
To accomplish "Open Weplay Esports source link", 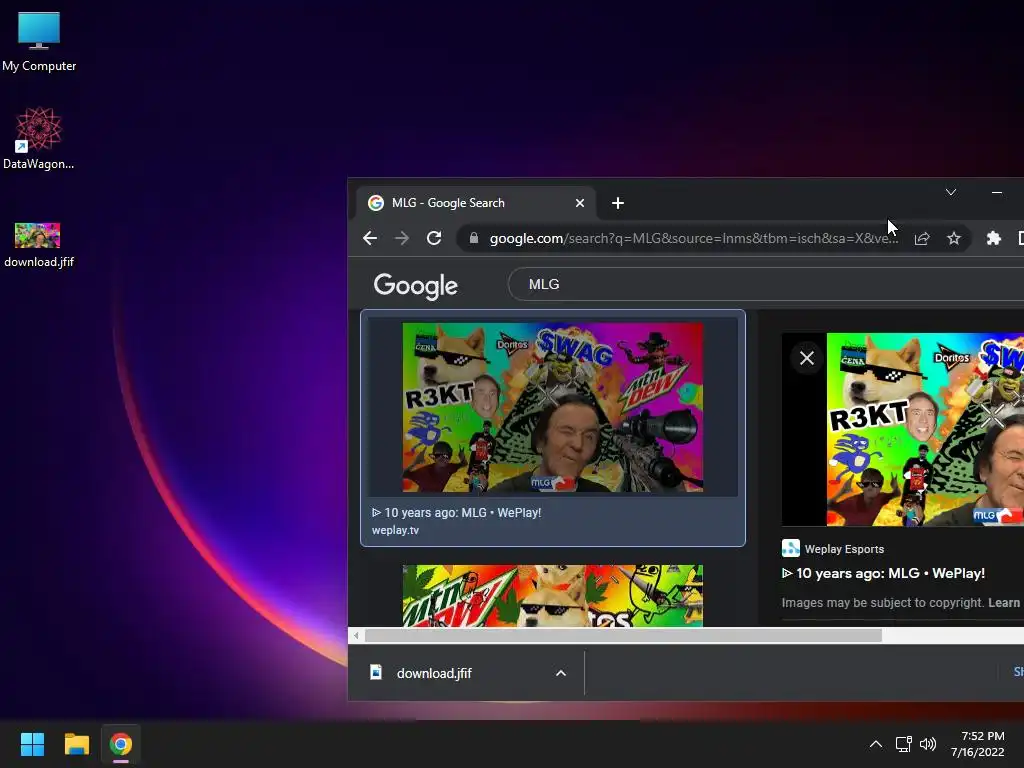I will [833, 549].
